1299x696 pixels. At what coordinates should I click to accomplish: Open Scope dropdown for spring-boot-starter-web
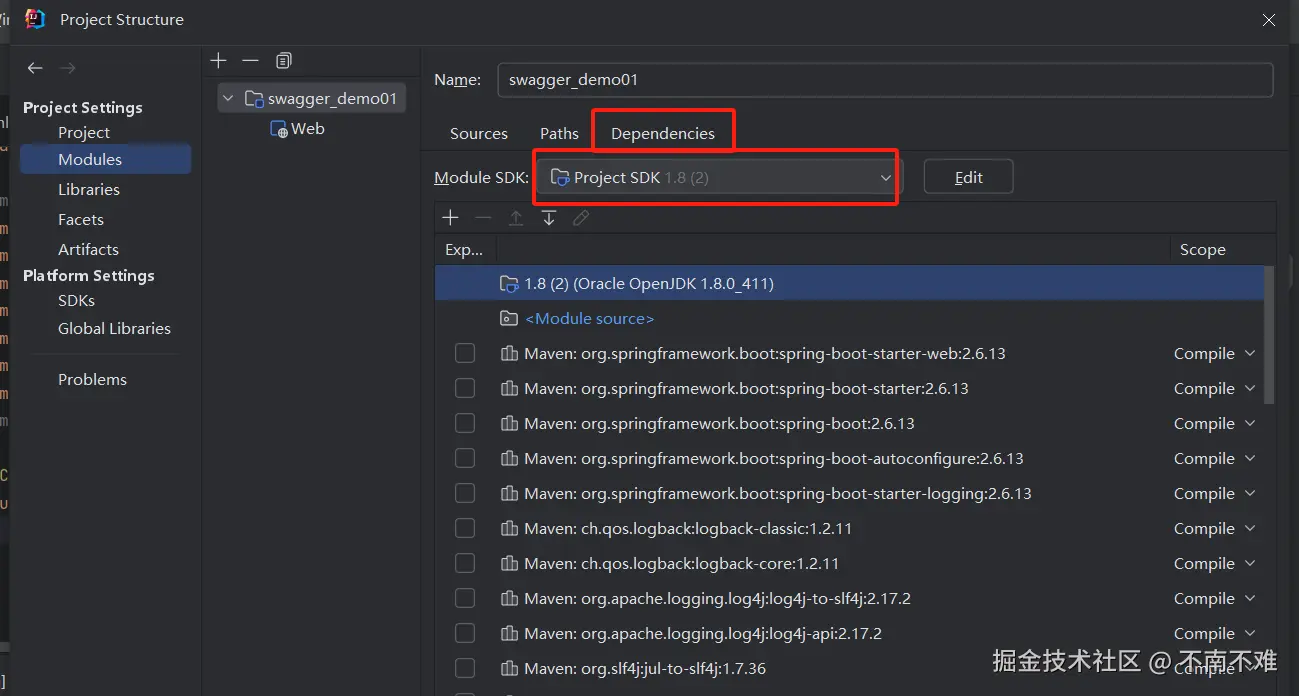point(1215,353)
